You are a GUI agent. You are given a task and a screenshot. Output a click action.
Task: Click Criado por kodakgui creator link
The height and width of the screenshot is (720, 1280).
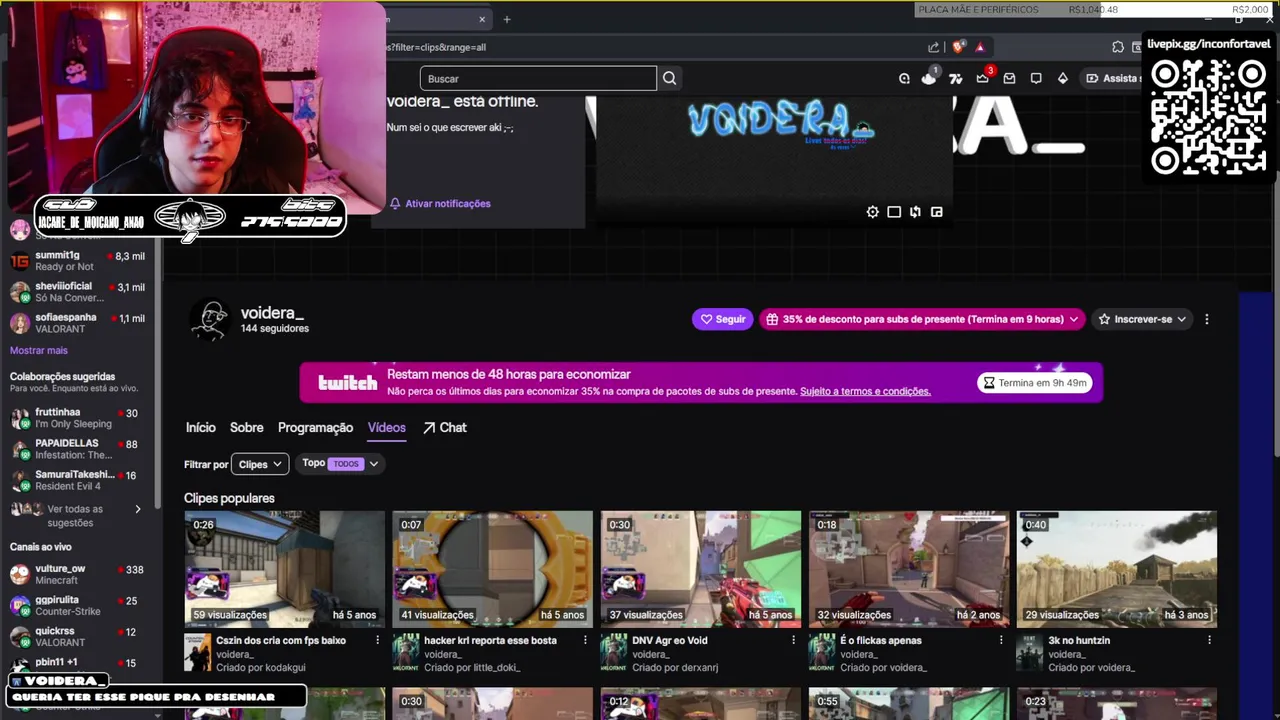[x=261, y=667]
